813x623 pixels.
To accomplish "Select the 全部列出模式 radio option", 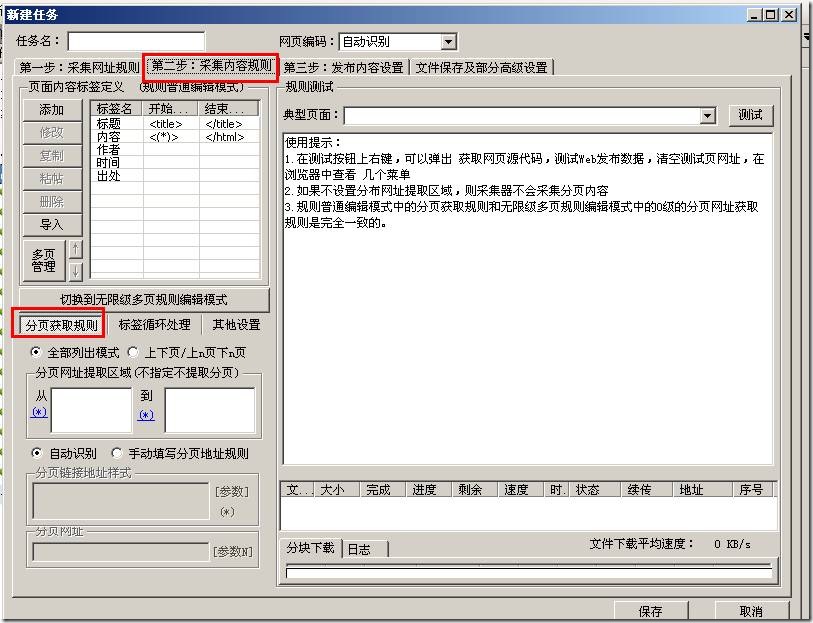I will click(x=37, y=353).
